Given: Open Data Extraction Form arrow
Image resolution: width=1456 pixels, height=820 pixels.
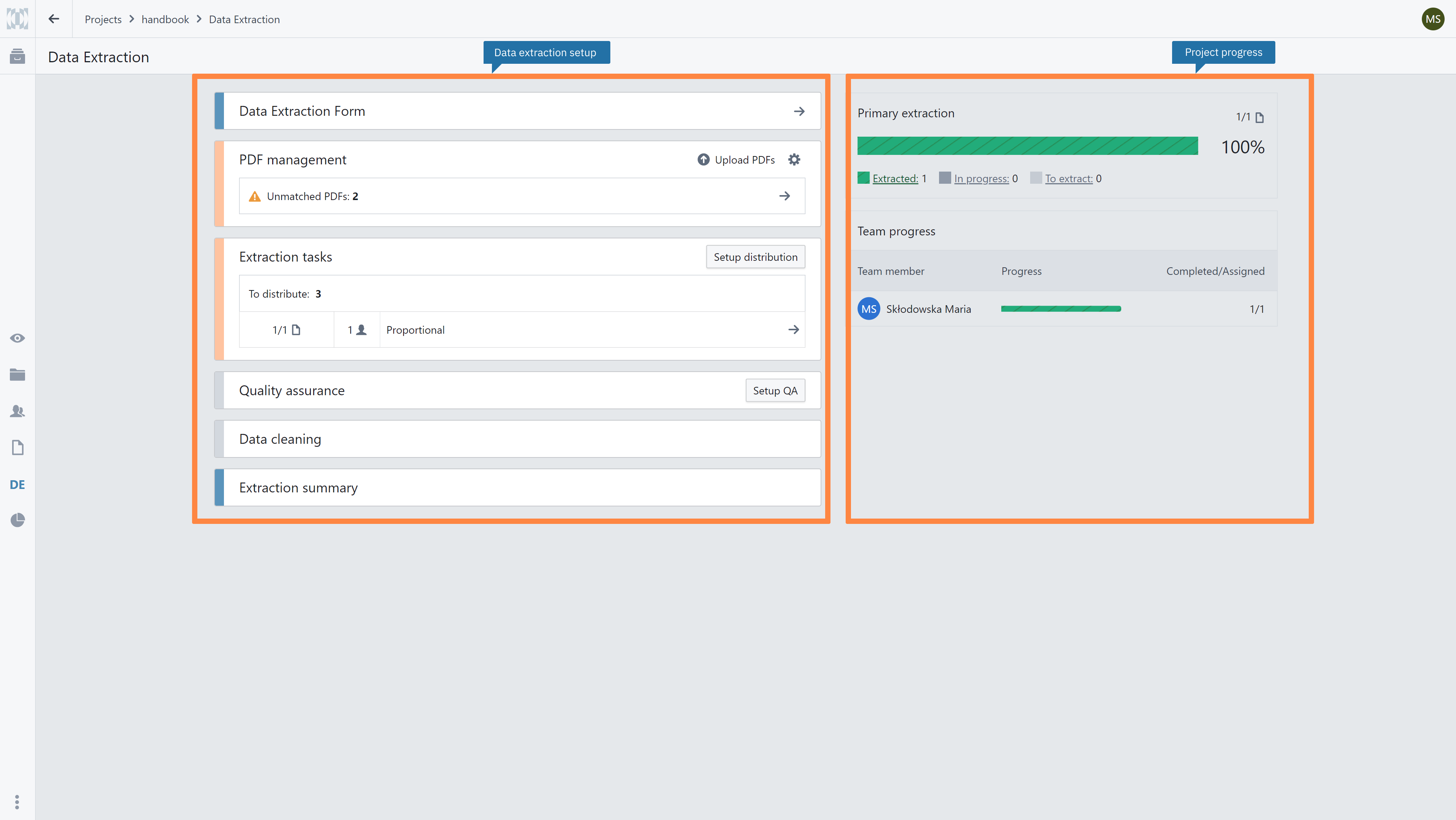Looking at the screenshot, I should click(x=799, y=111).
